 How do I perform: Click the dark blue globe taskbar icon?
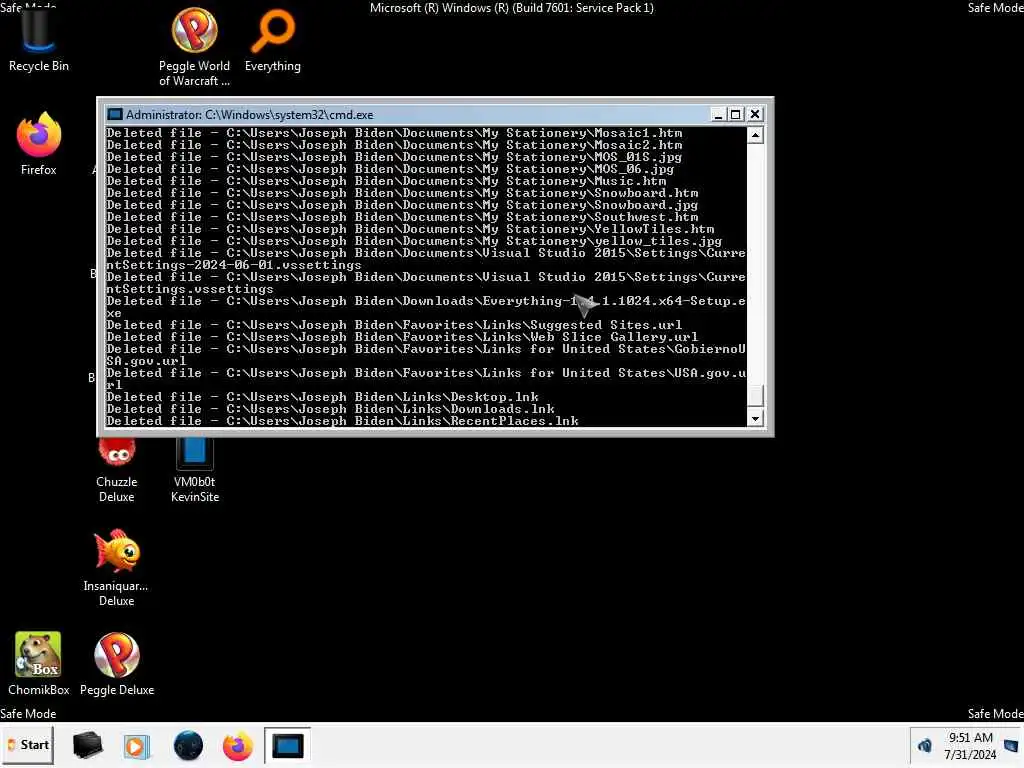click(188, 745)
